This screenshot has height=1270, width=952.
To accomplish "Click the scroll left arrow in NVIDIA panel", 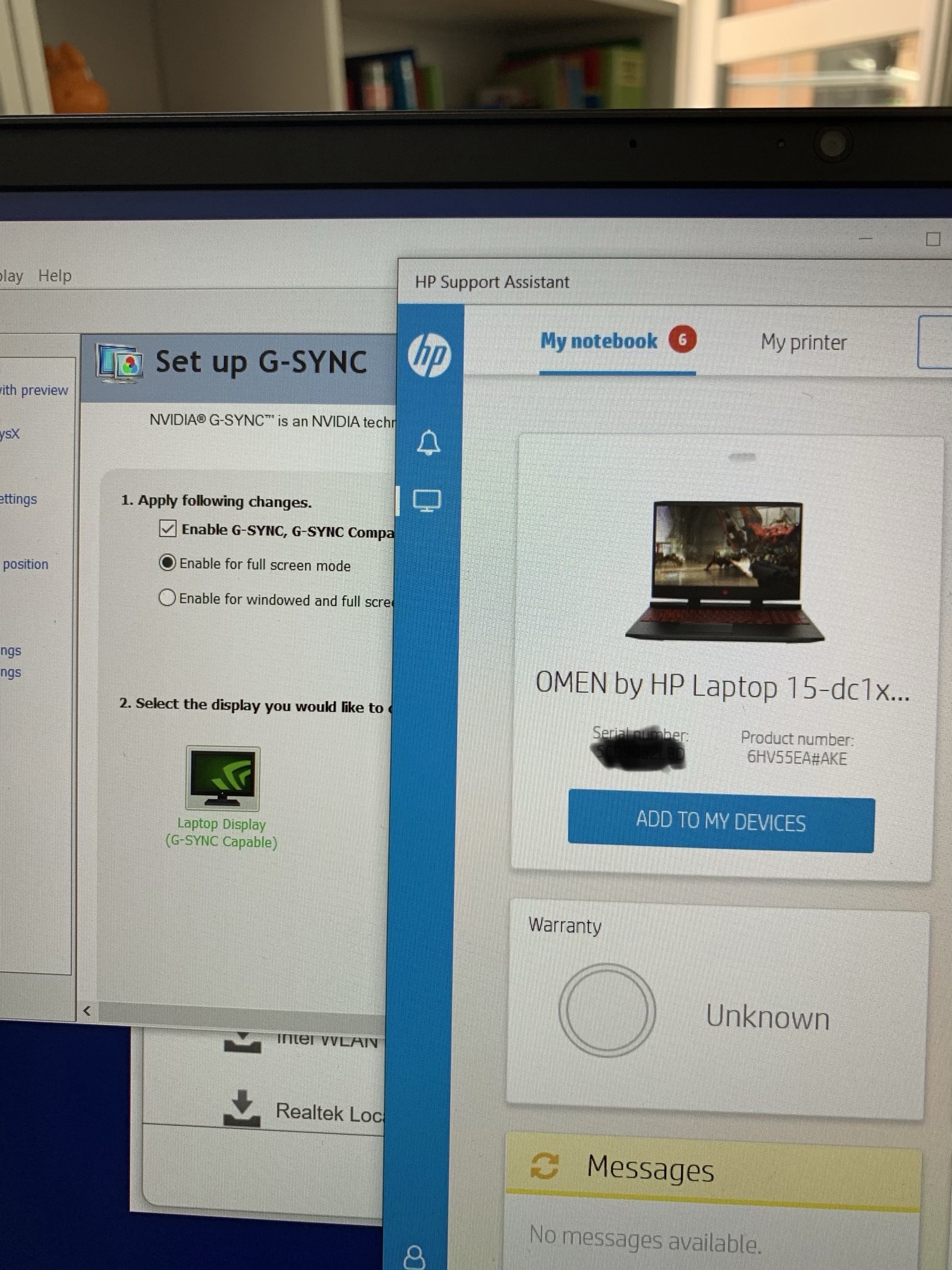I will point(87,1010).
